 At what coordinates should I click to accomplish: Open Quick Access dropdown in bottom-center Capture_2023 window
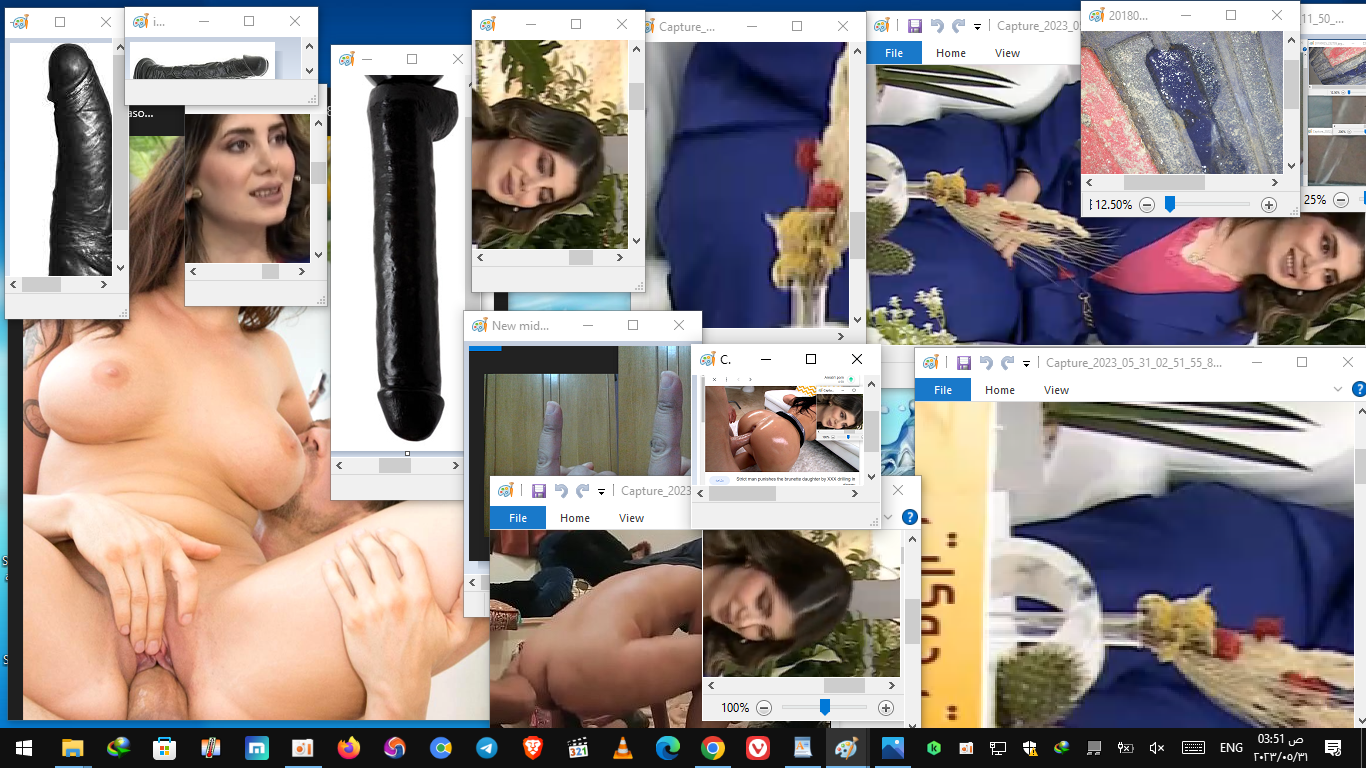point(601,491)
